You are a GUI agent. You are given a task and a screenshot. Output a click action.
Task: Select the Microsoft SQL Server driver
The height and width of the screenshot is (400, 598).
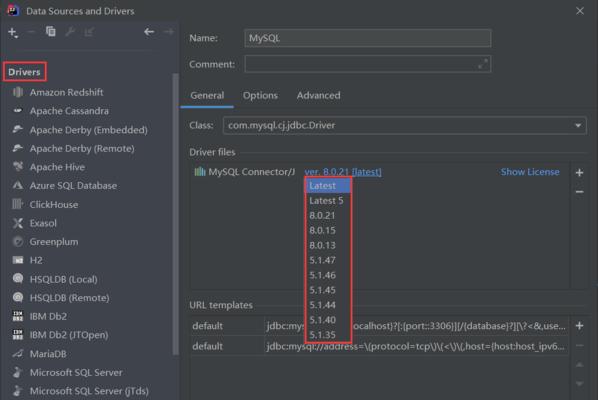tap(76, 372)
